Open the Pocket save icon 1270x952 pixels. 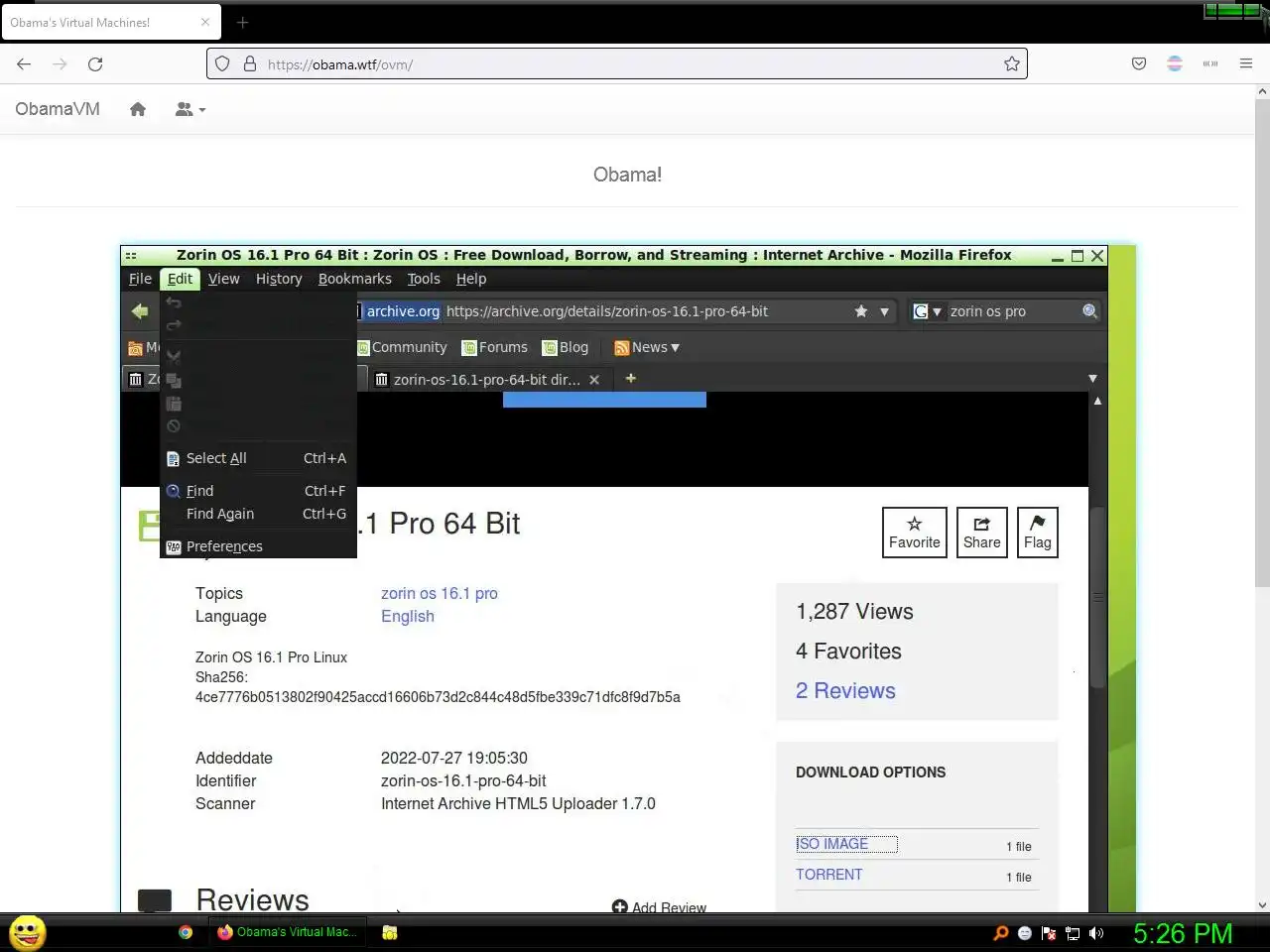(x=1139, y=63)
